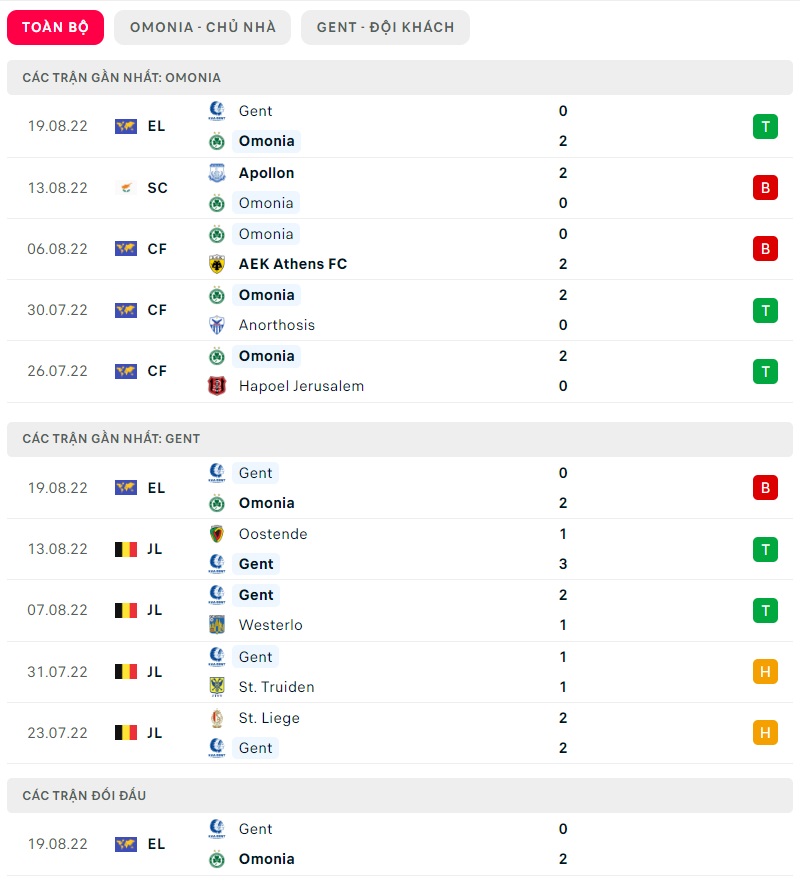Open the GENT - ĐỘI KHÁCH tab

point(385,27)
